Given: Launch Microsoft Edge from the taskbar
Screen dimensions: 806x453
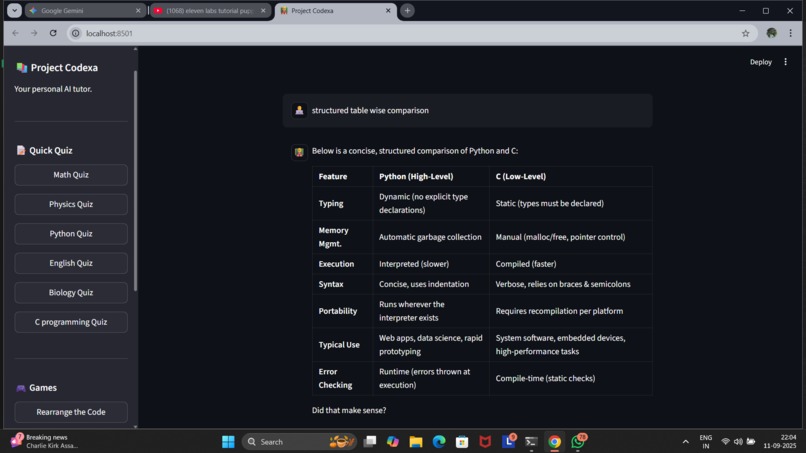Looking at the screenshot, I should [x=439, y=442].
